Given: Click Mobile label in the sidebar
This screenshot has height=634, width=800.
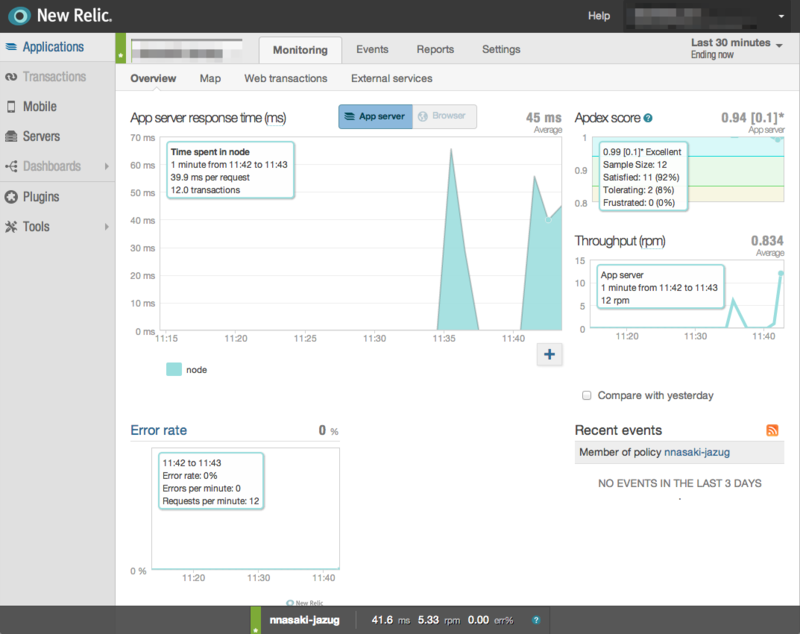Looking at the screenshot, I should click(39, 107).
